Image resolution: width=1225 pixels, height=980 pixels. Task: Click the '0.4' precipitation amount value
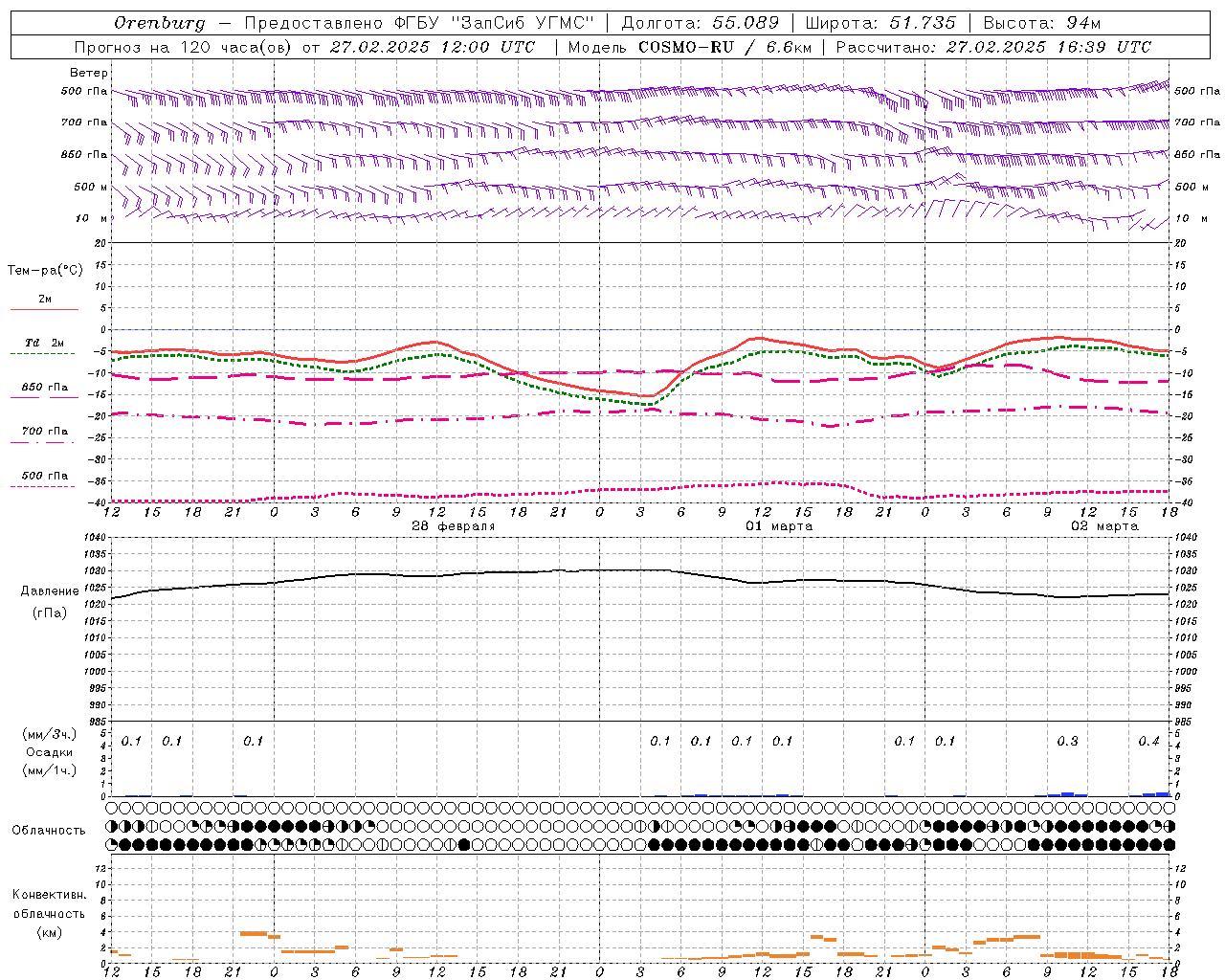(x=1148, y=741)
